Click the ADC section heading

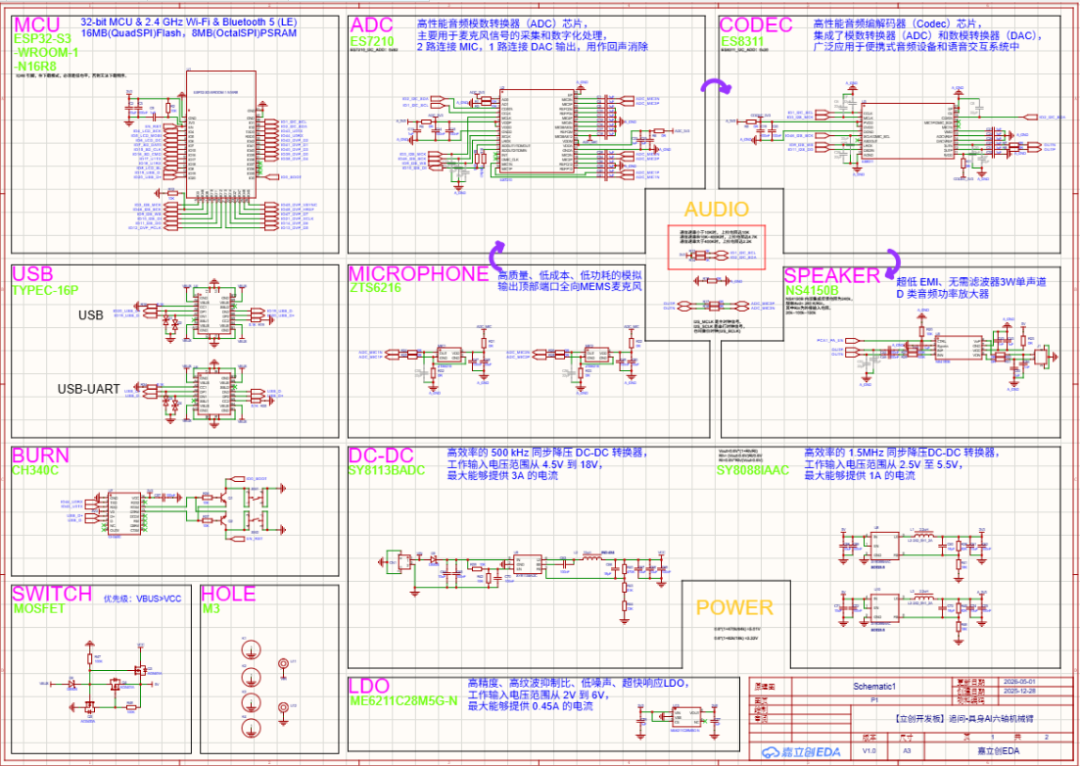pyautogui.click(x=372, y=25)
